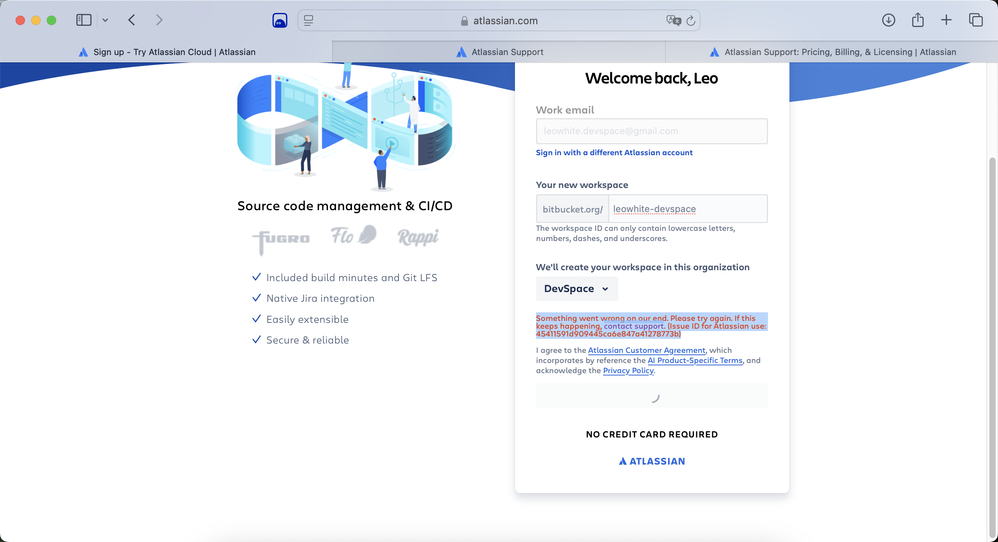Open the DevSpace organization dropdown
998x542 pixels.
(577, 289)
